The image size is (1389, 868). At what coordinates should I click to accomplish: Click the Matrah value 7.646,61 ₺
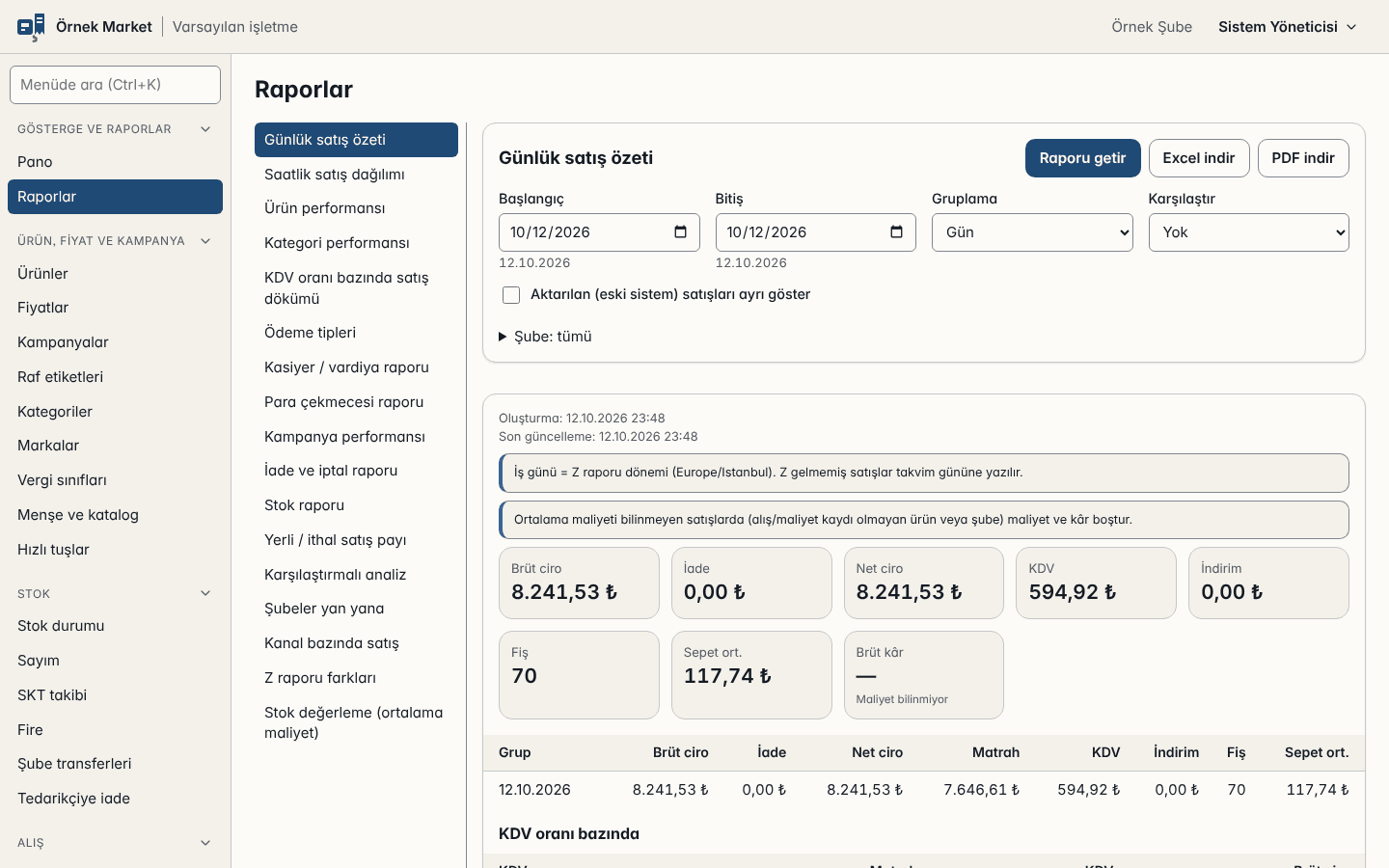tap(981, 790)
